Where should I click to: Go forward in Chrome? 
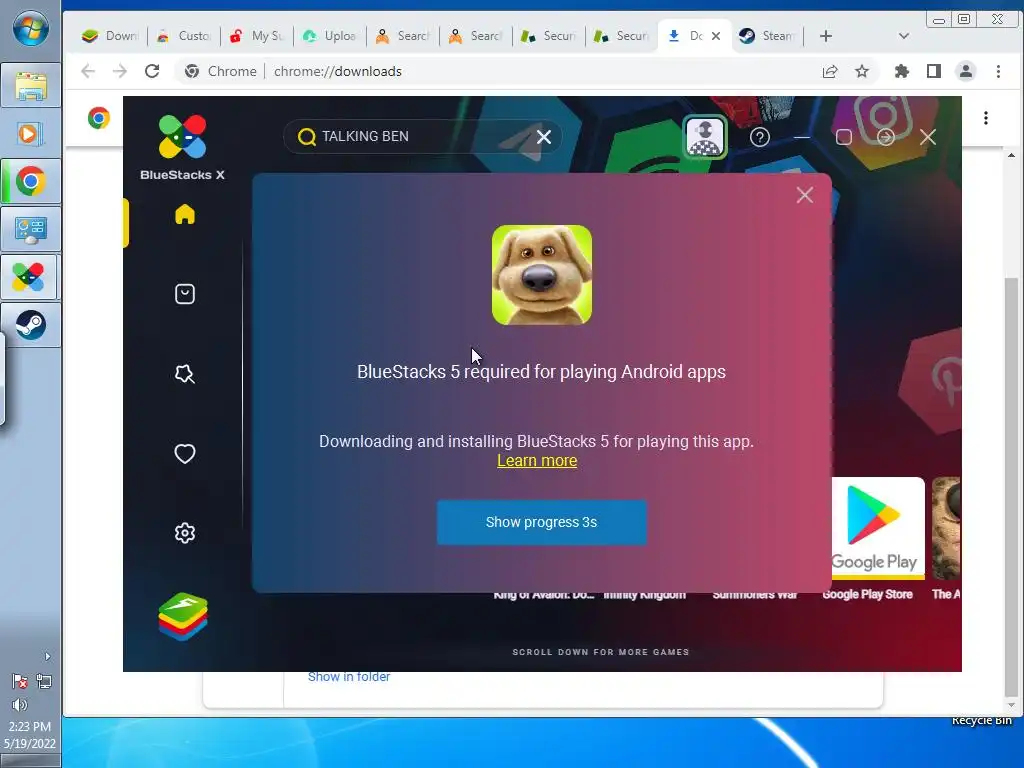[120, 71]
